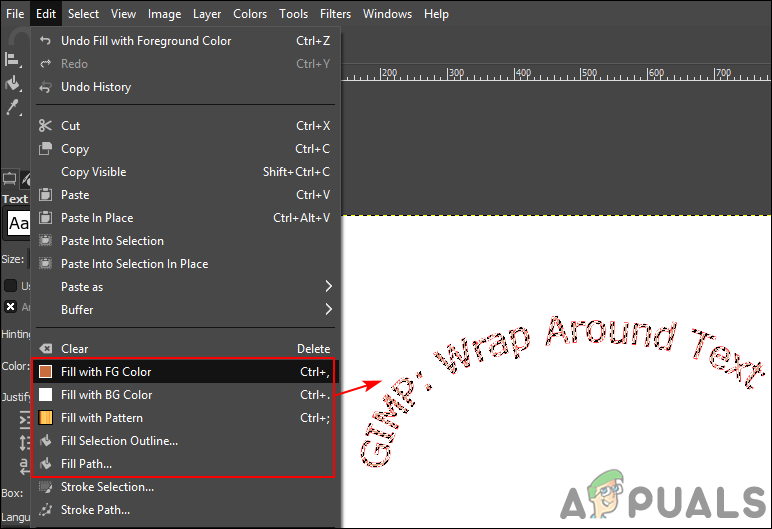
Task: Select the Color Picker tool in toolbox
Action: click(x=12, y=107)
